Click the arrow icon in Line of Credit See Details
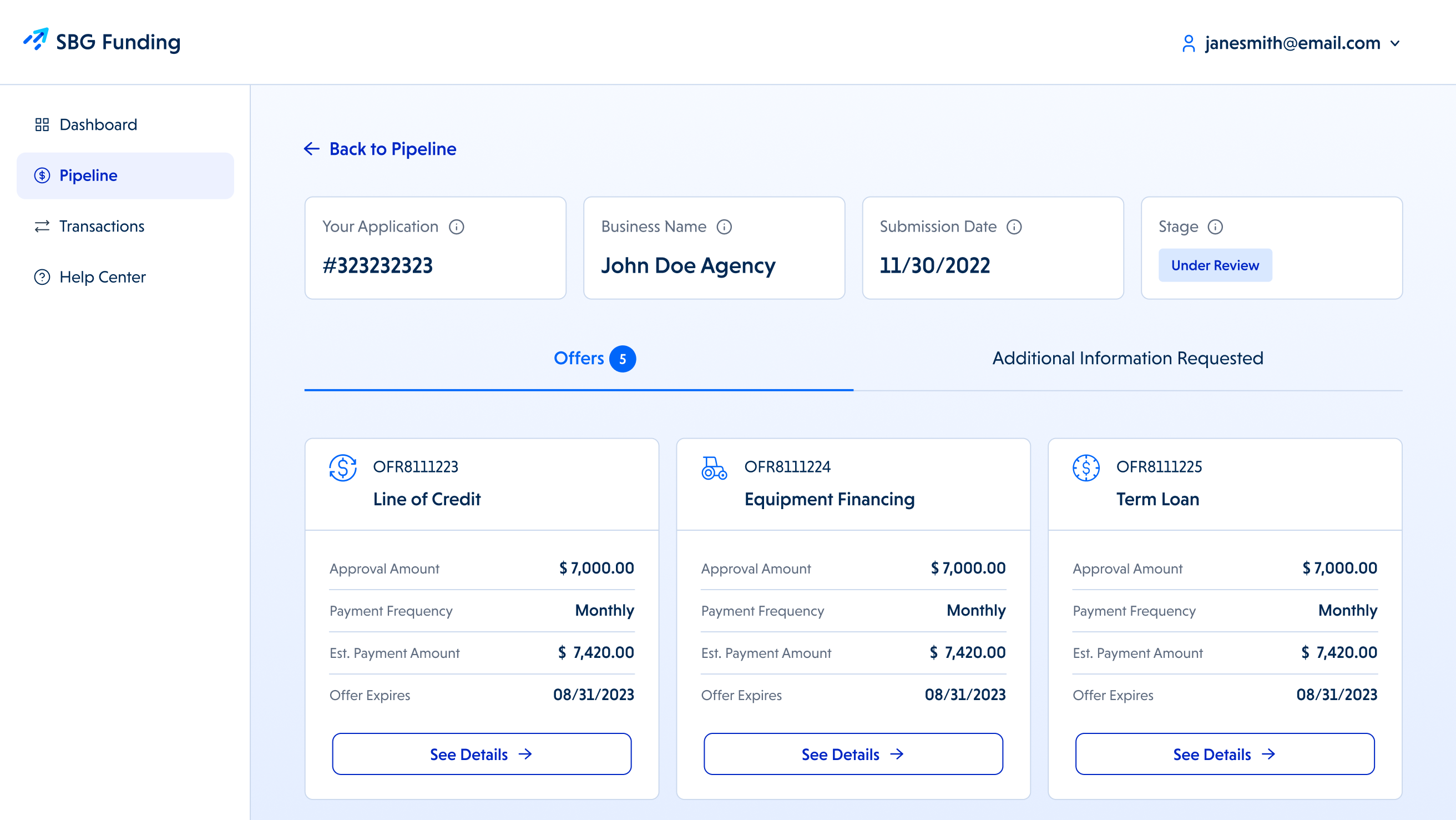 pyautogui.click(x=525, y=754)
